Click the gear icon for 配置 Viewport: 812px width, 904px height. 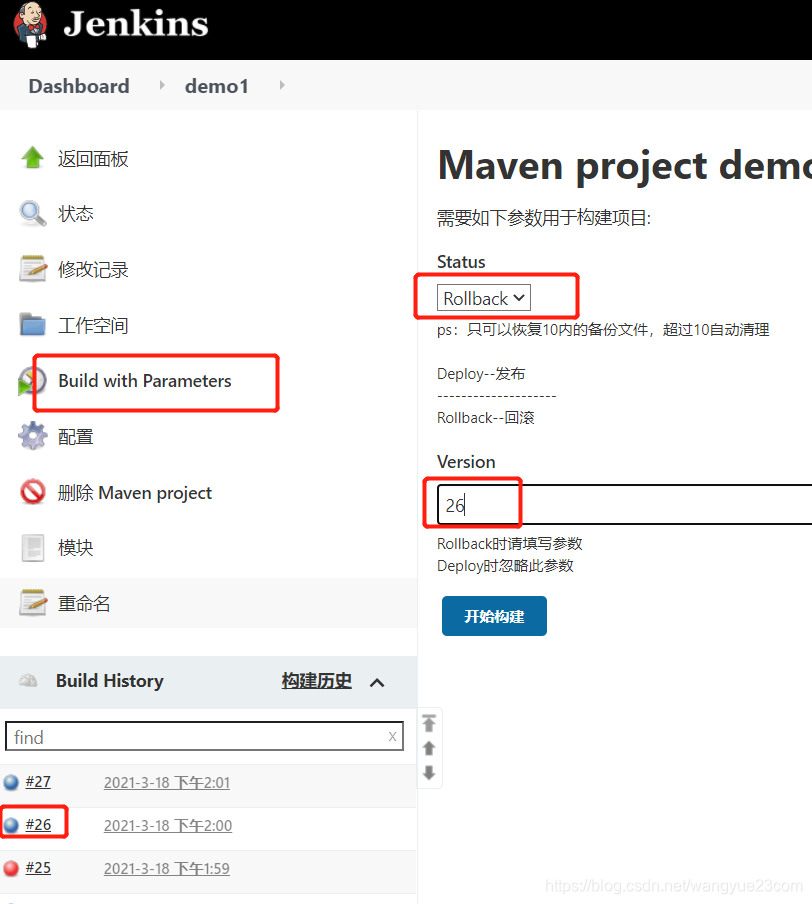(x=32, y=436)
